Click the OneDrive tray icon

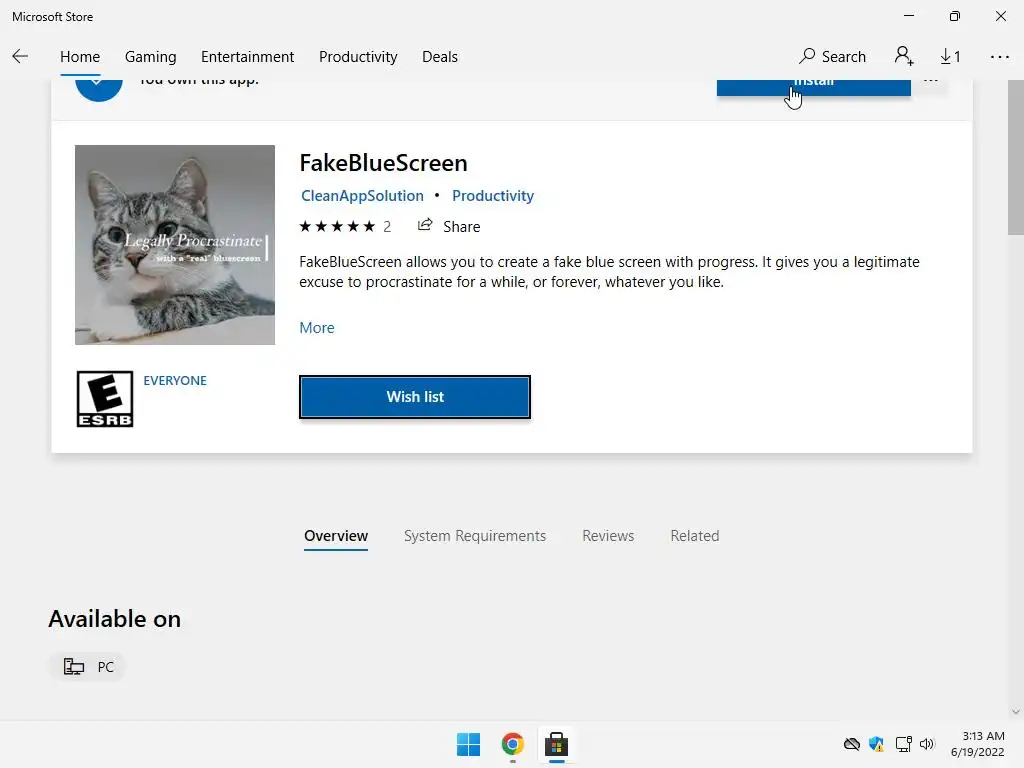coord(852,744)
